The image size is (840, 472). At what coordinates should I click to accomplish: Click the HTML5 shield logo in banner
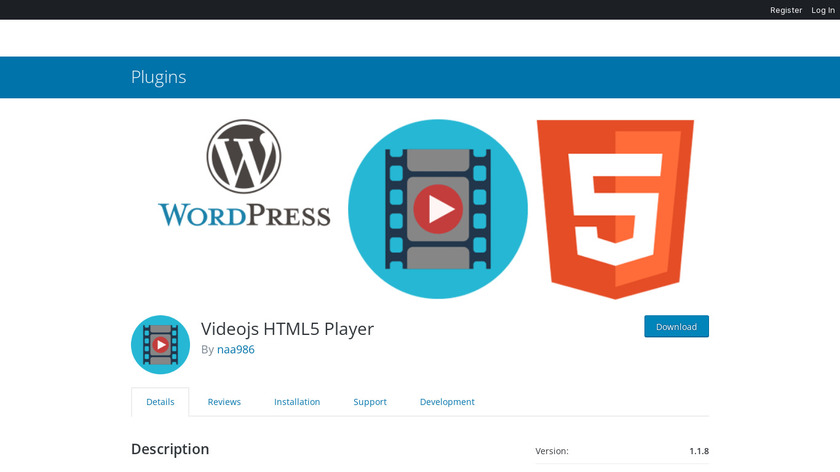coord(615,209)
